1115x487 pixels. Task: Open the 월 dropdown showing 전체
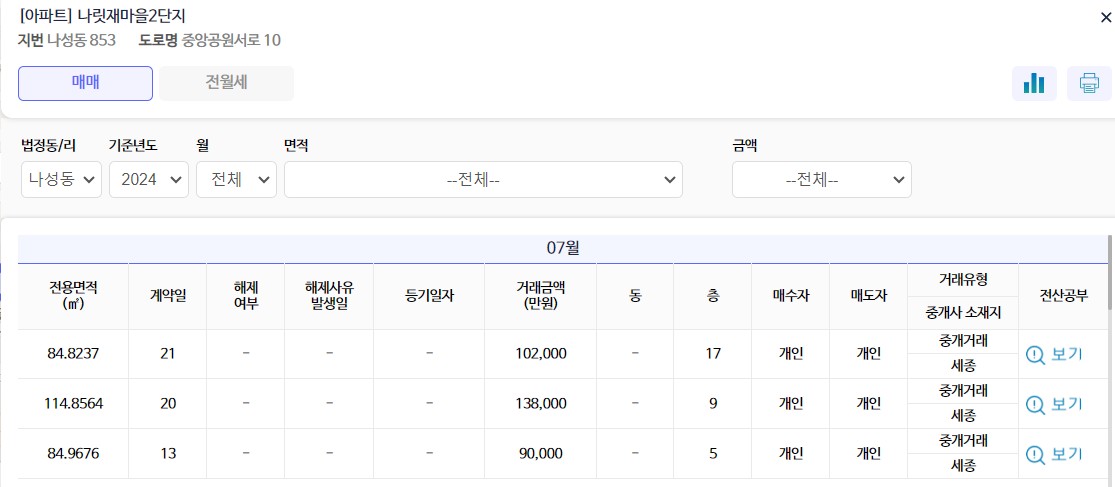coord(236,180)
